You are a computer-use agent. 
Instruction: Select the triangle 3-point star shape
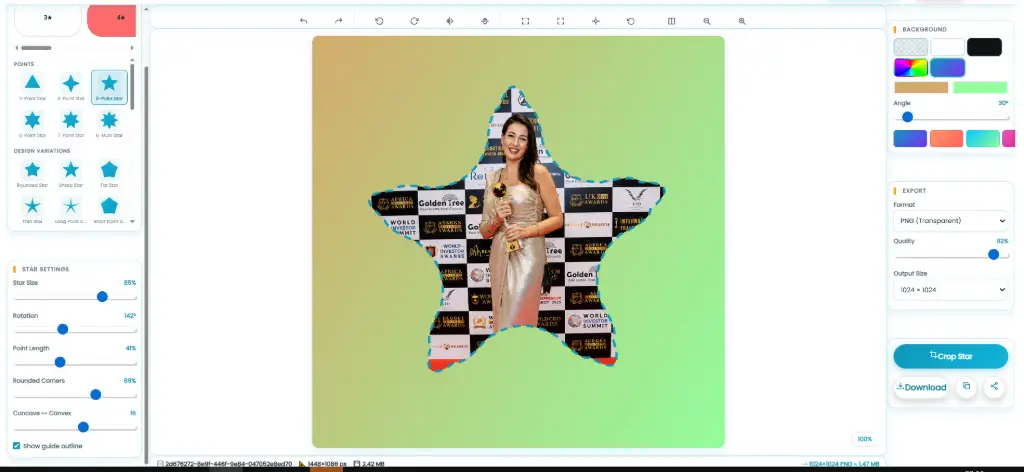pos(33,87)
